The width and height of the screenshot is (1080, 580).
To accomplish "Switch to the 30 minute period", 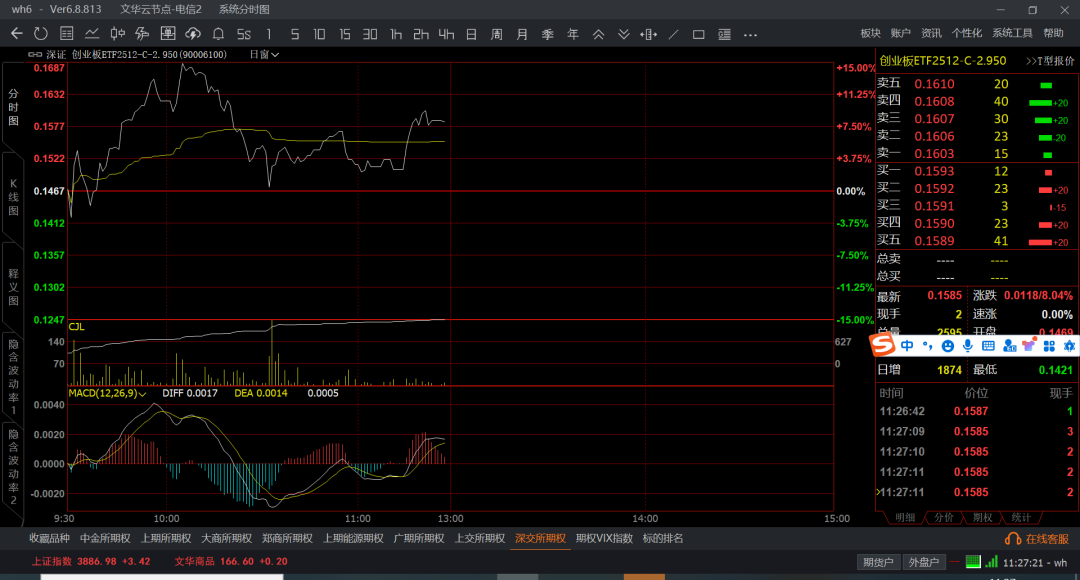I will [370, 34].
